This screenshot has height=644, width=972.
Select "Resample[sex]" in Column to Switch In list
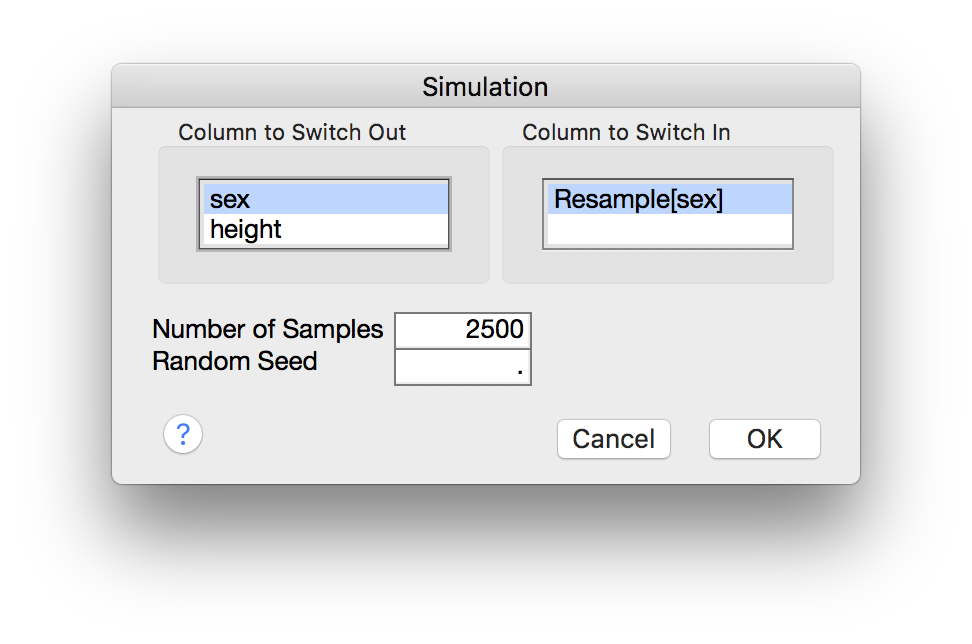pos(667,197)
